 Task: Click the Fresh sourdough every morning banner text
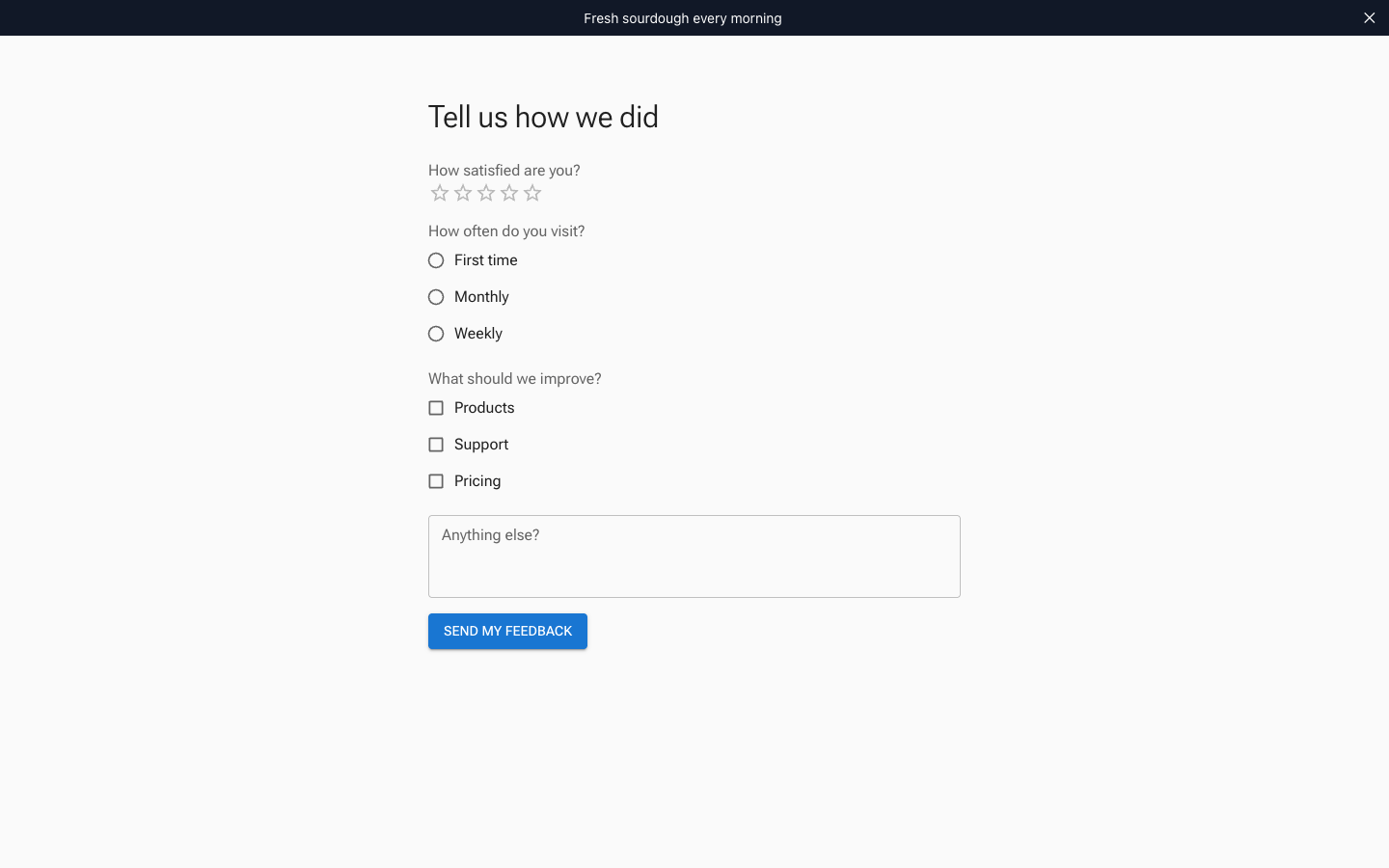683,18
